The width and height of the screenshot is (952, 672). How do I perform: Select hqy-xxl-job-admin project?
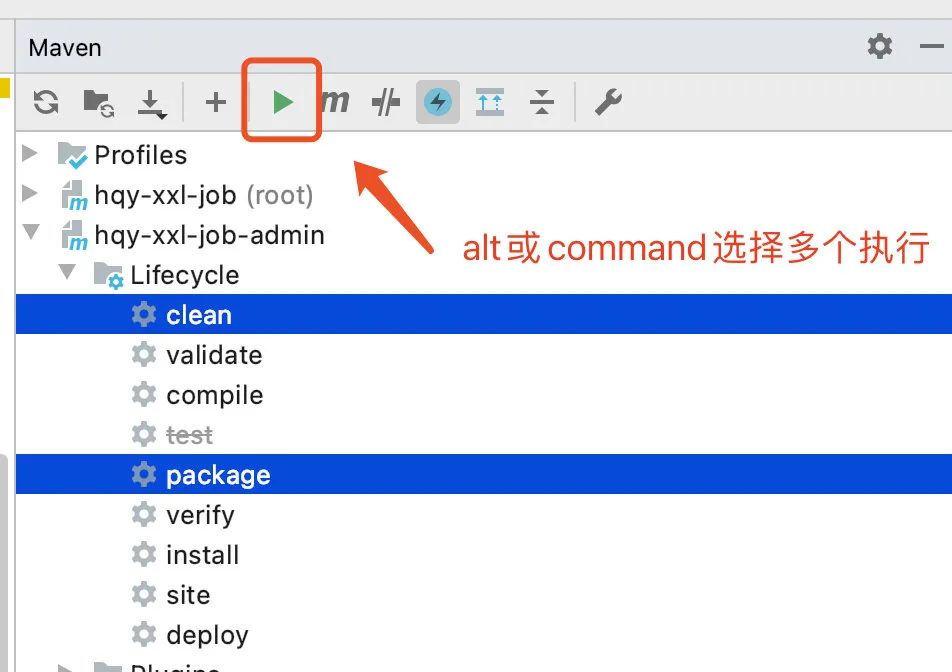click(x=483, y=235)
